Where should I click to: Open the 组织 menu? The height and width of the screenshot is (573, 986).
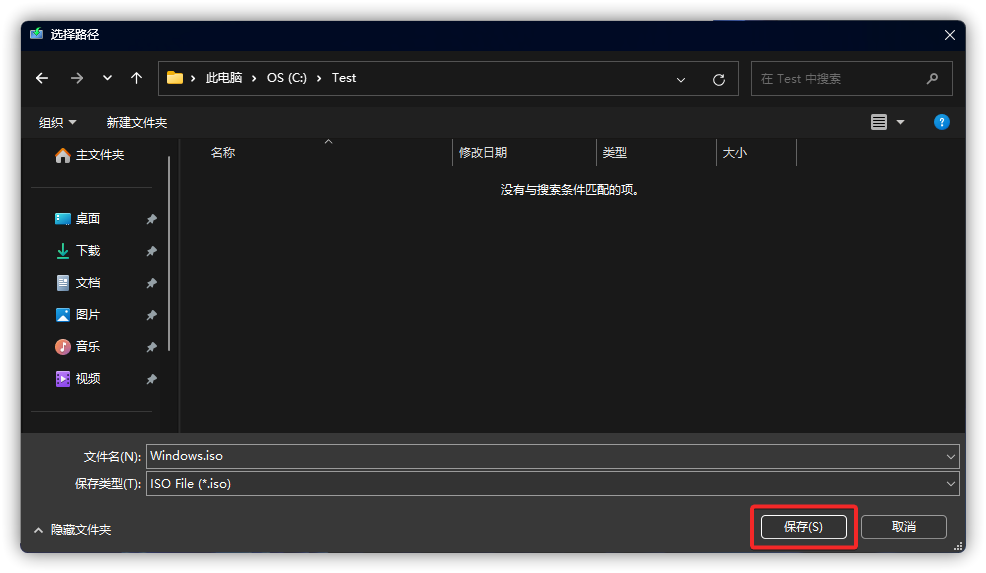tap(57, 123)
